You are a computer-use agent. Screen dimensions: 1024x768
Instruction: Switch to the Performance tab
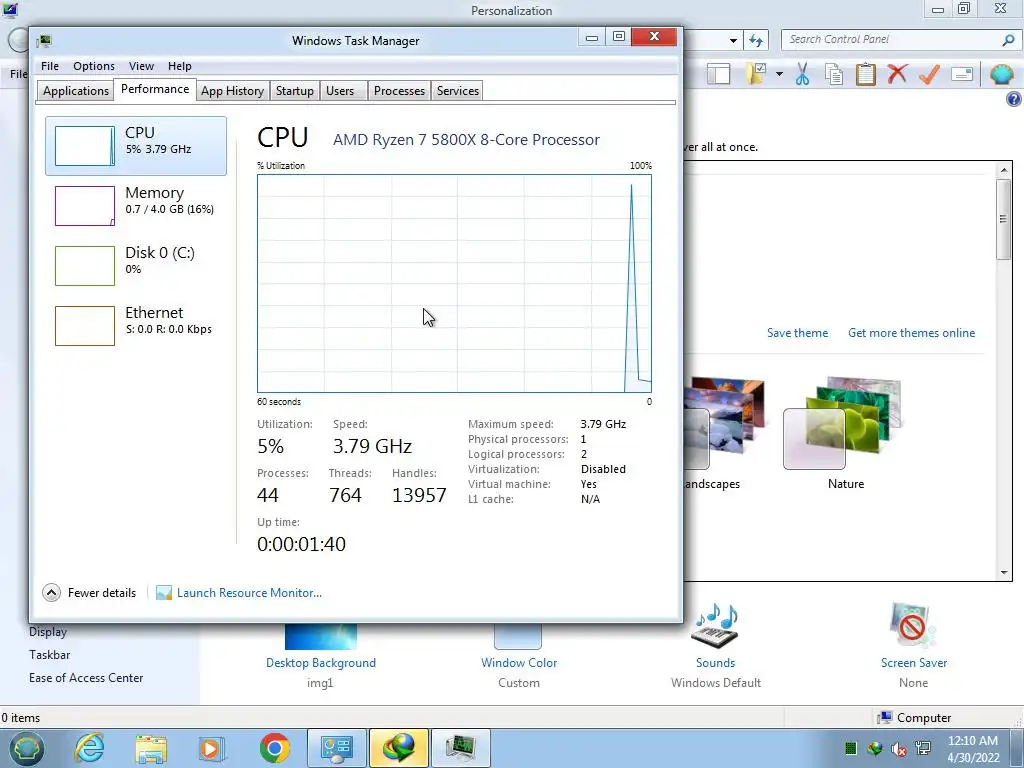point(155,89)
